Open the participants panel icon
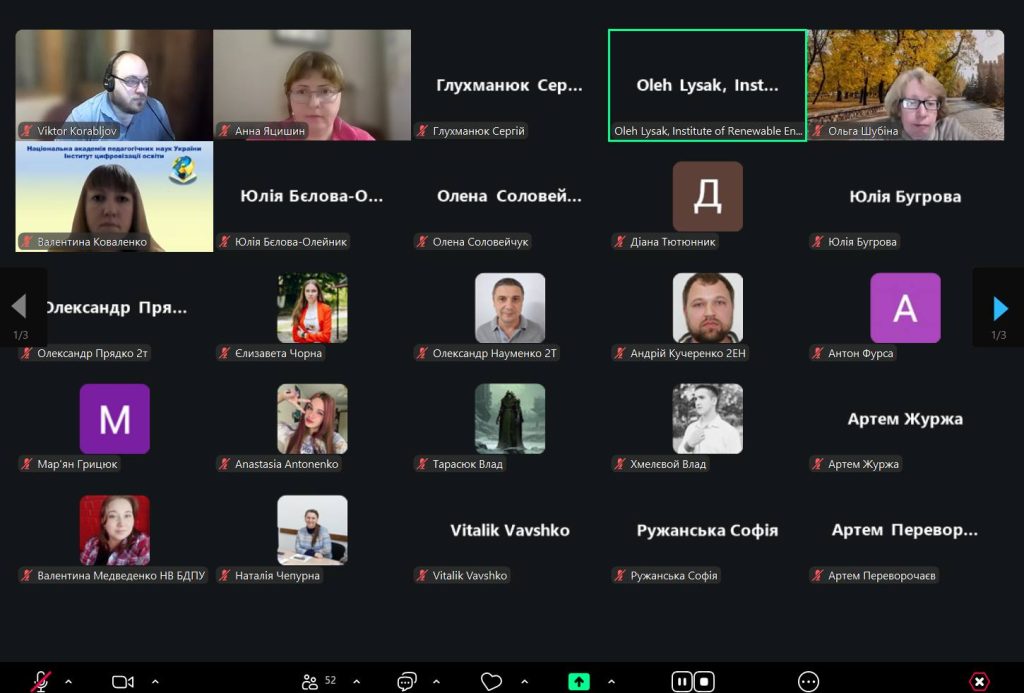This screenshot has height=693, width=1024. 310,681
